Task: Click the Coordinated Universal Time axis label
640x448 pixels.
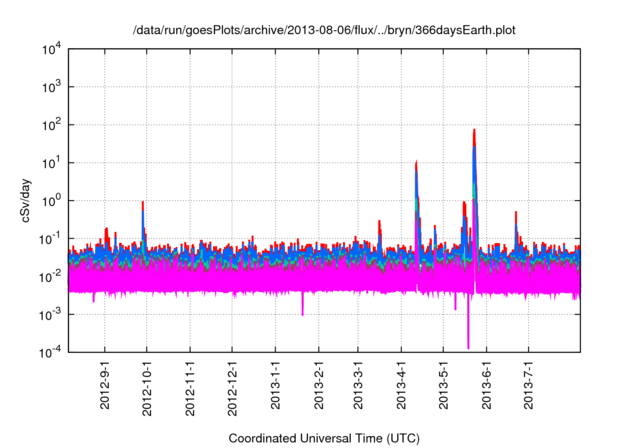Action: [x=325, y=439]
